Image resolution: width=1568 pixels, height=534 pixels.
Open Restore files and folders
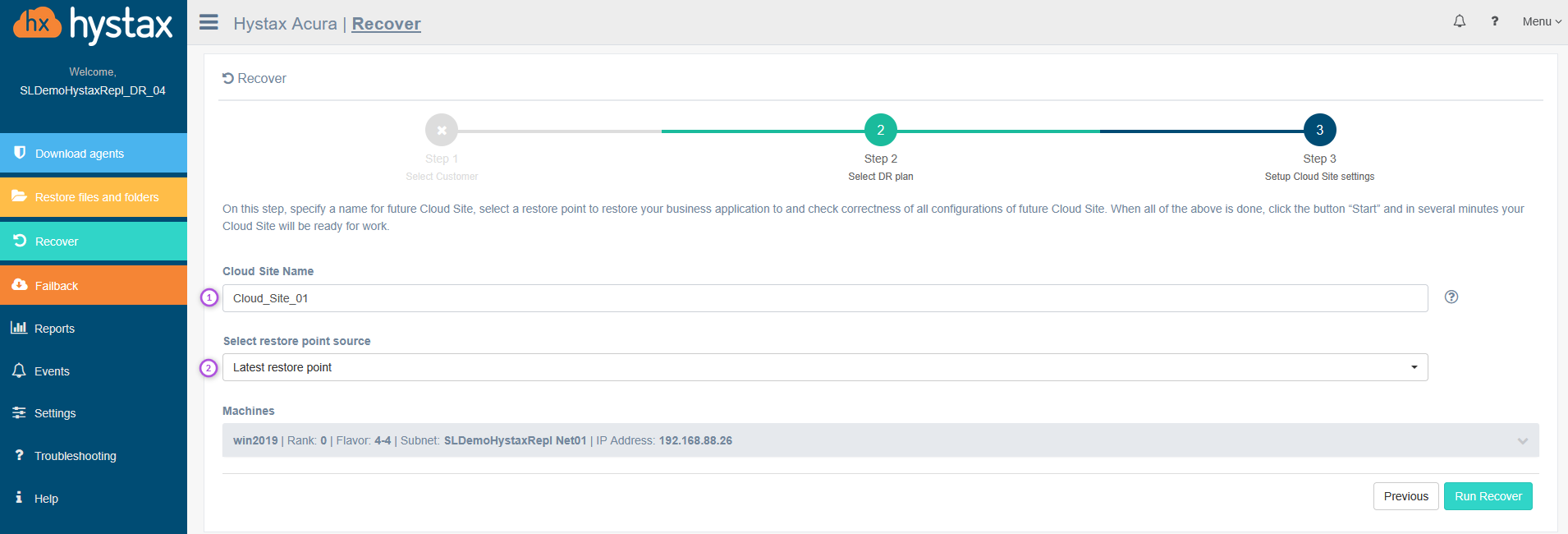coord(94,197)
